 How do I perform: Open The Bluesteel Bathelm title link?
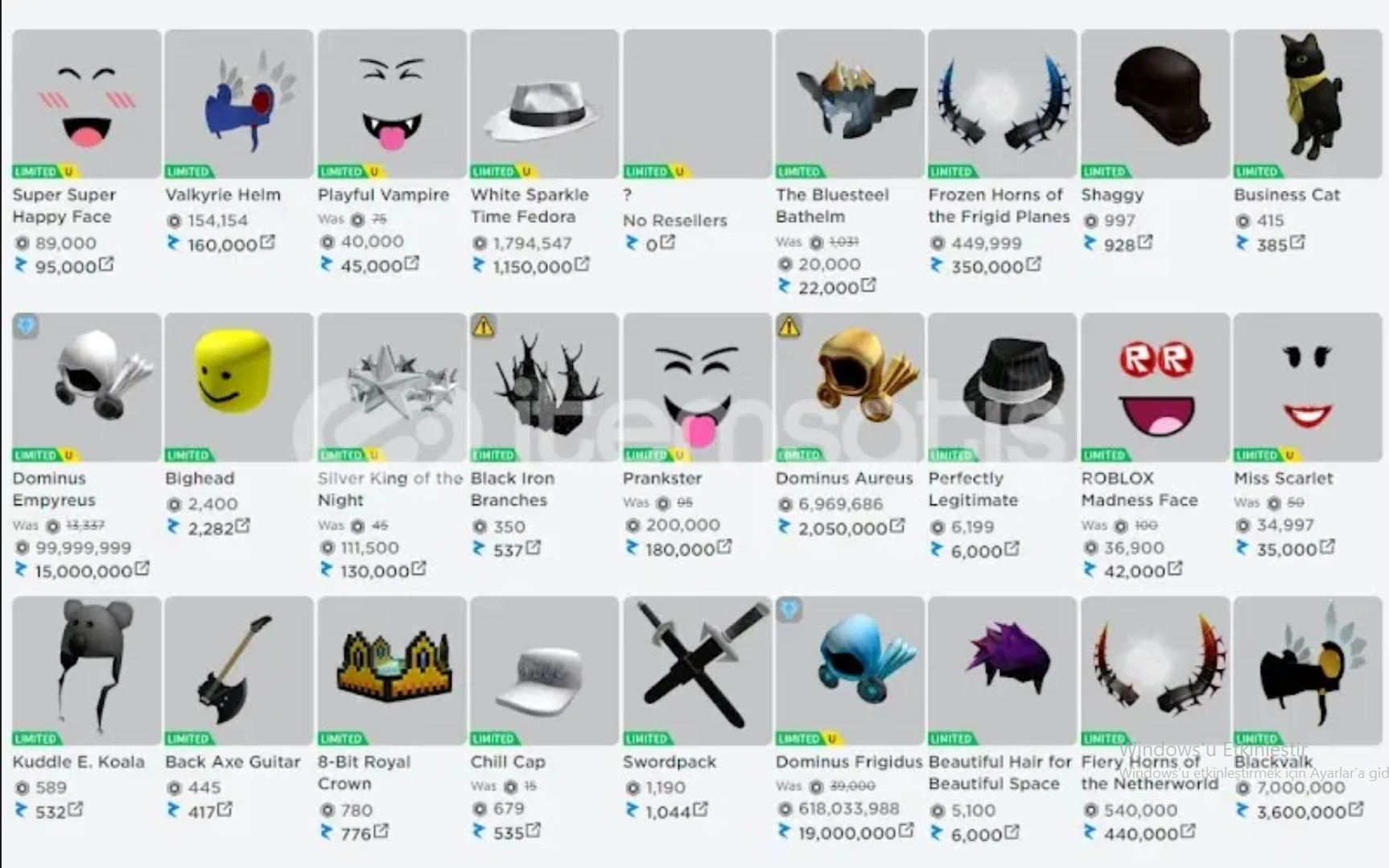832,205
